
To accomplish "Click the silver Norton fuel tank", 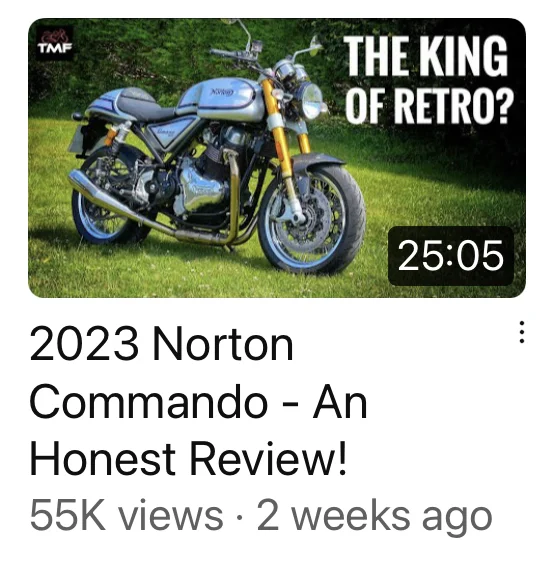I will pyautogui.click(x=222, y=98).
